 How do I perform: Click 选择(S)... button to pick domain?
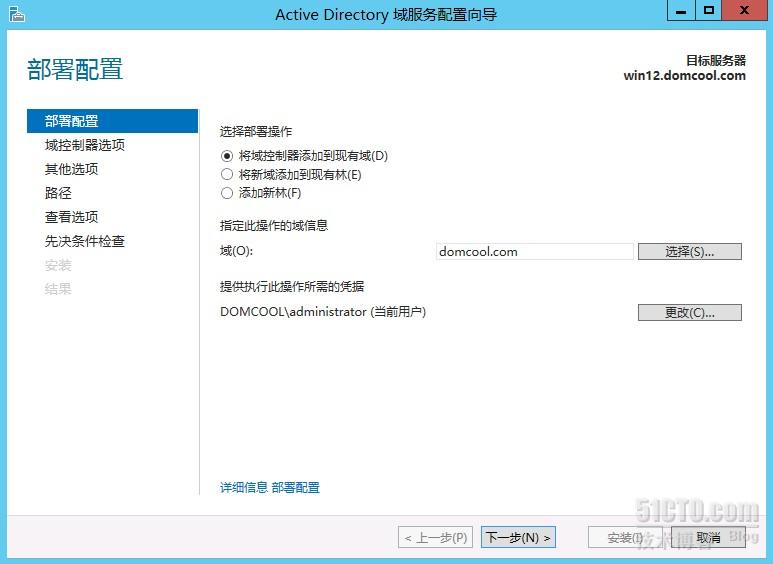click(x=690, y=251)
